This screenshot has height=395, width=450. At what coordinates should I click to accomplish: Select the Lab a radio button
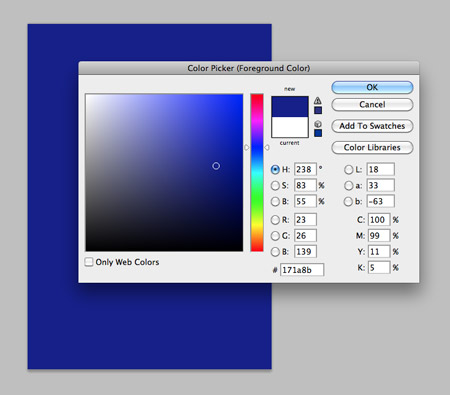[x=348, y=185]
